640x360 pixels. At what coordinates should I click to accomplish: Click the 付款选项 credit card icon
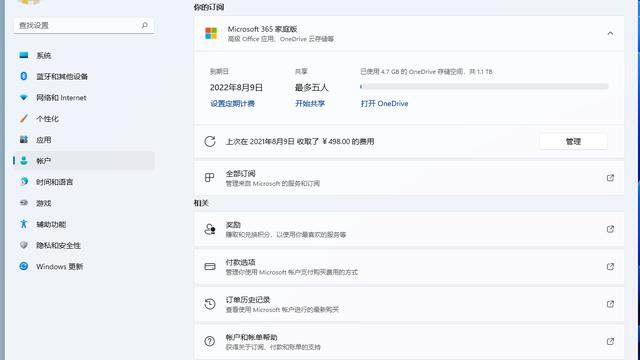(x=210, y=267)
